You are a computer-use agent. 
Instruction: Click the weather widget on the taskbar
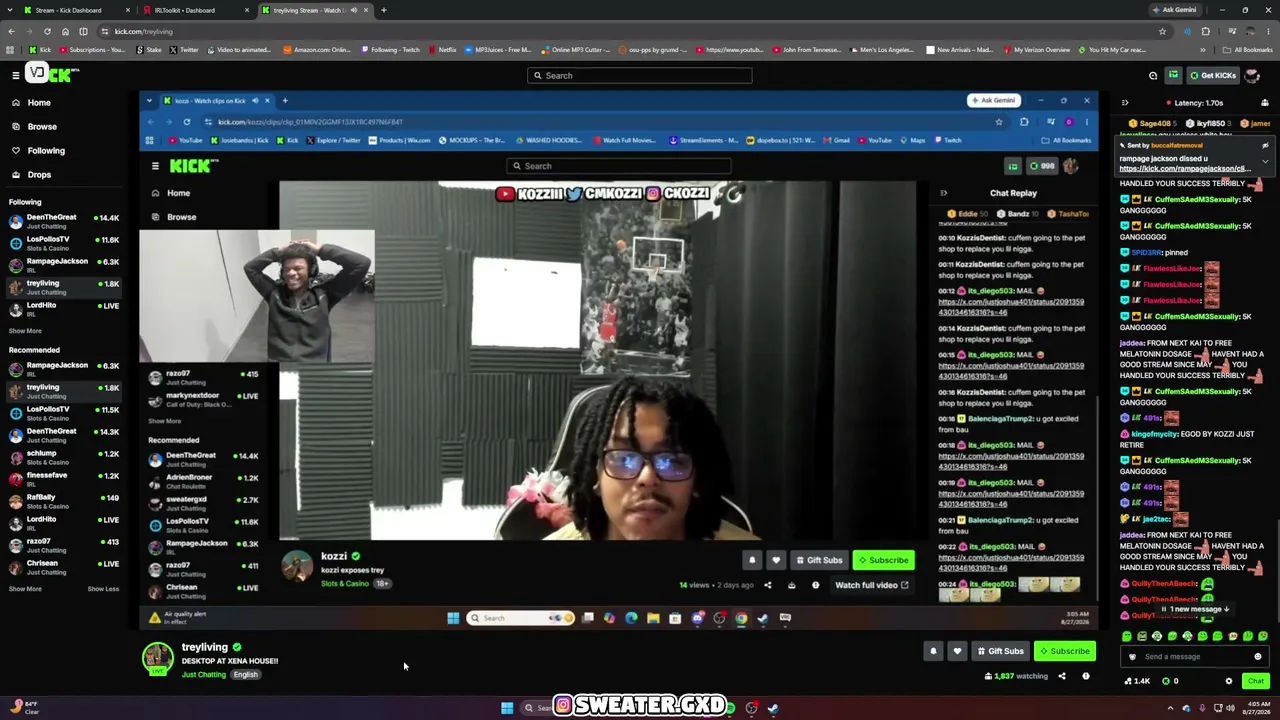point(23,708)
